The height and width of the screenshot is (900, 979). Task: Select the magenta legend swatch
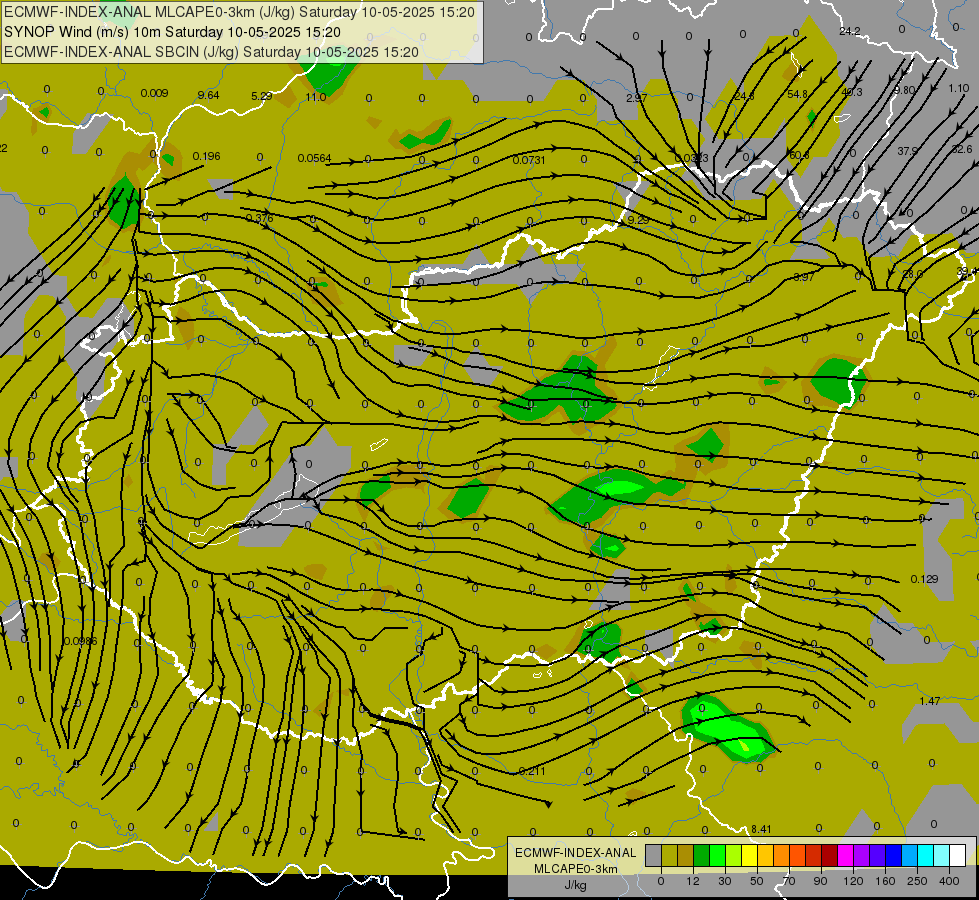click(x=845, y=855)
